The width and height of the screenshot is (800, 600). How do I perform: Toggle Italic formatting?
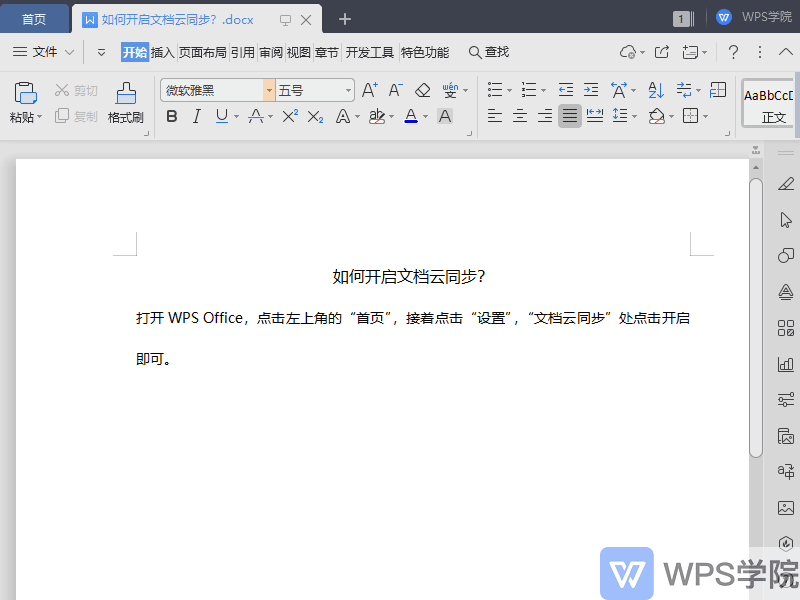click(x=197, y=117)
